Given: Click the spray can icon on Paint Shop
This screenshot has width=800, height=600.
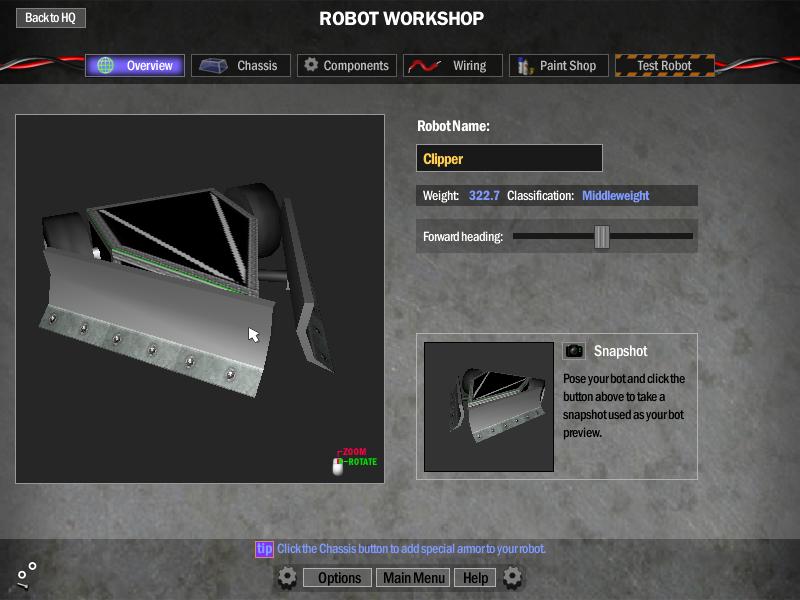Looking at the screenshot, I should [524, 66].
